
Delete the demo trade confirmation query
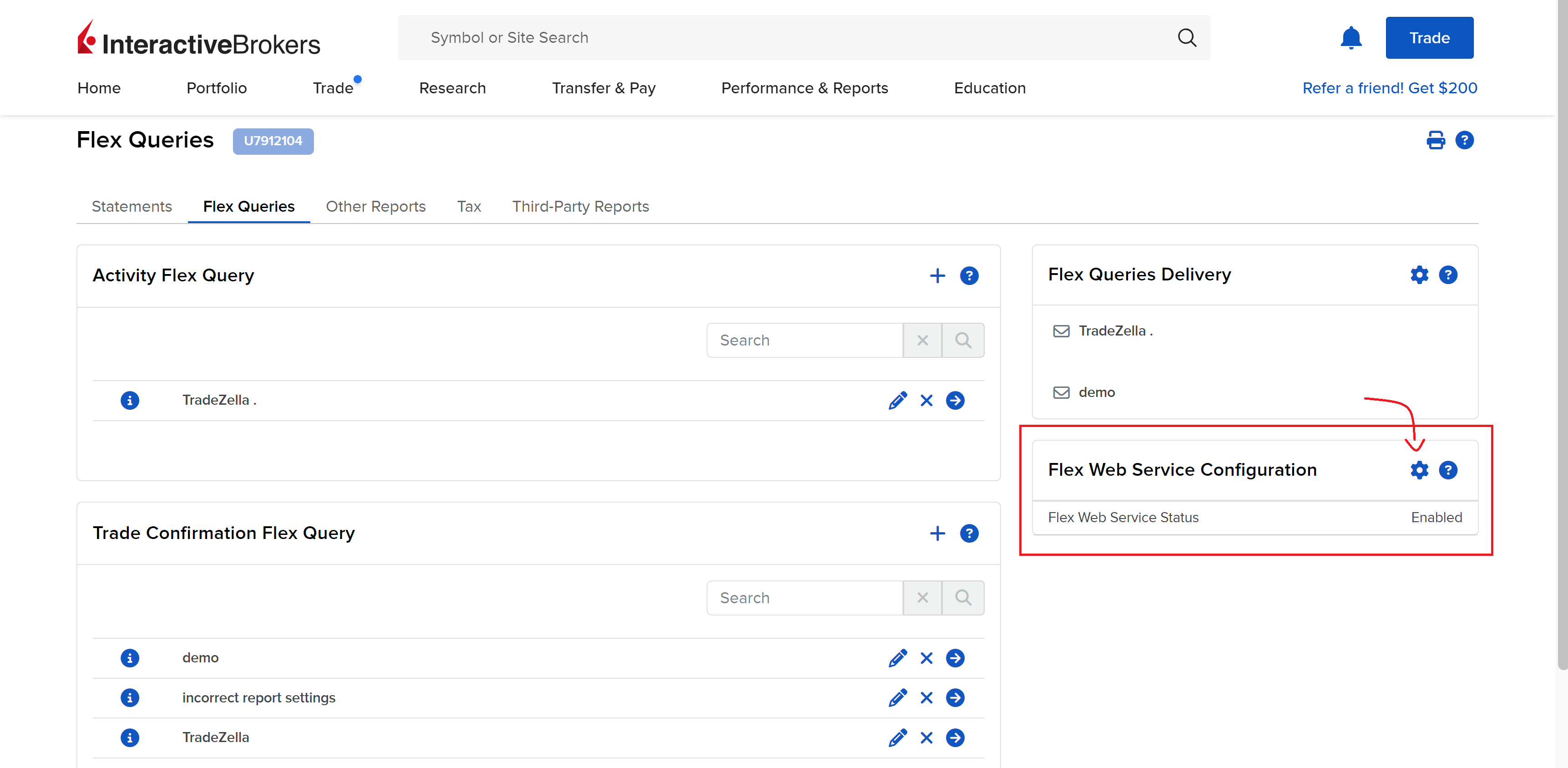tap(926, 658)
